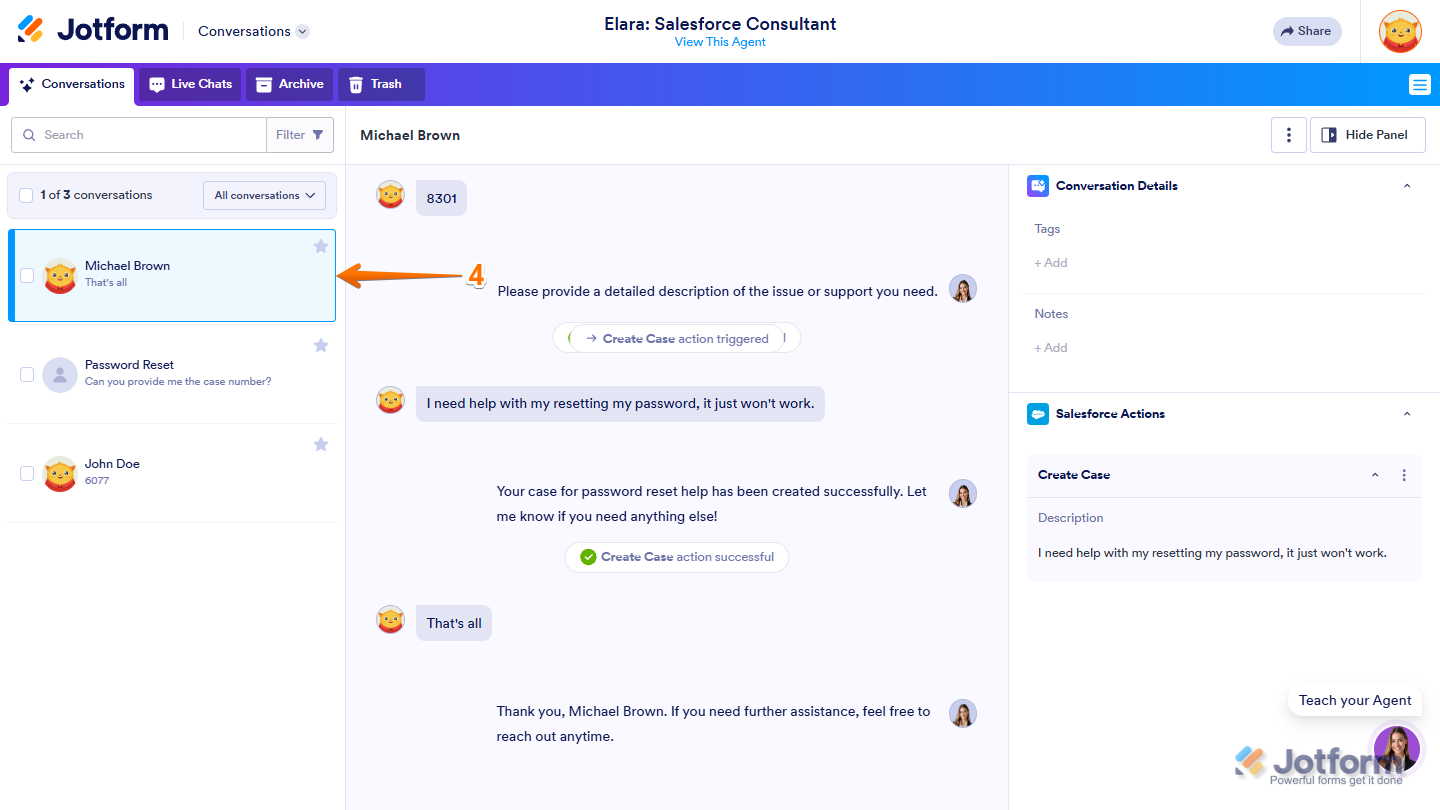Click the Share button
This screenshot has width=1440, height=810.
pyautogui.click(x=1306, y=31)
